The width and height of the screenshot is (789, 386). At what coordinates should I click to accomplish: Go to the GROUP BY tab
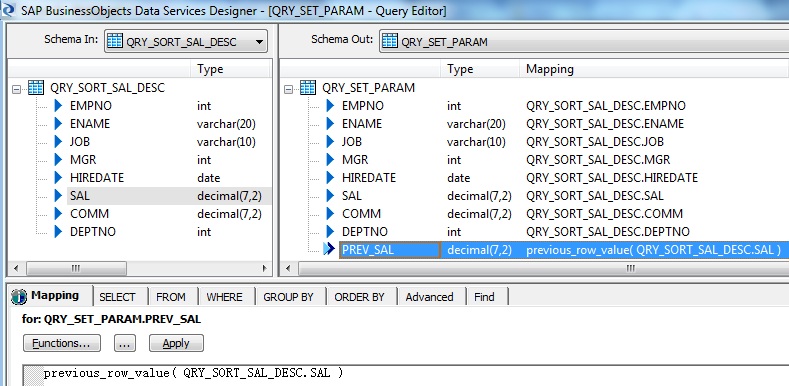tap(288, 297)
